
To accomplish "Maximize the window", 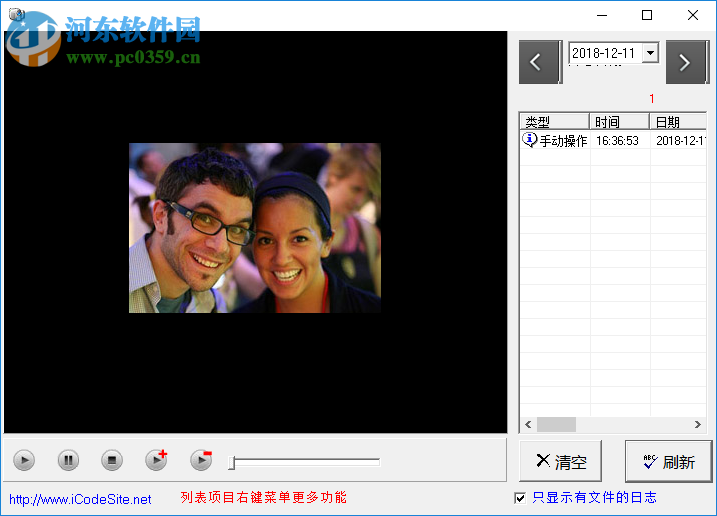I will click(x=647, y=15).
